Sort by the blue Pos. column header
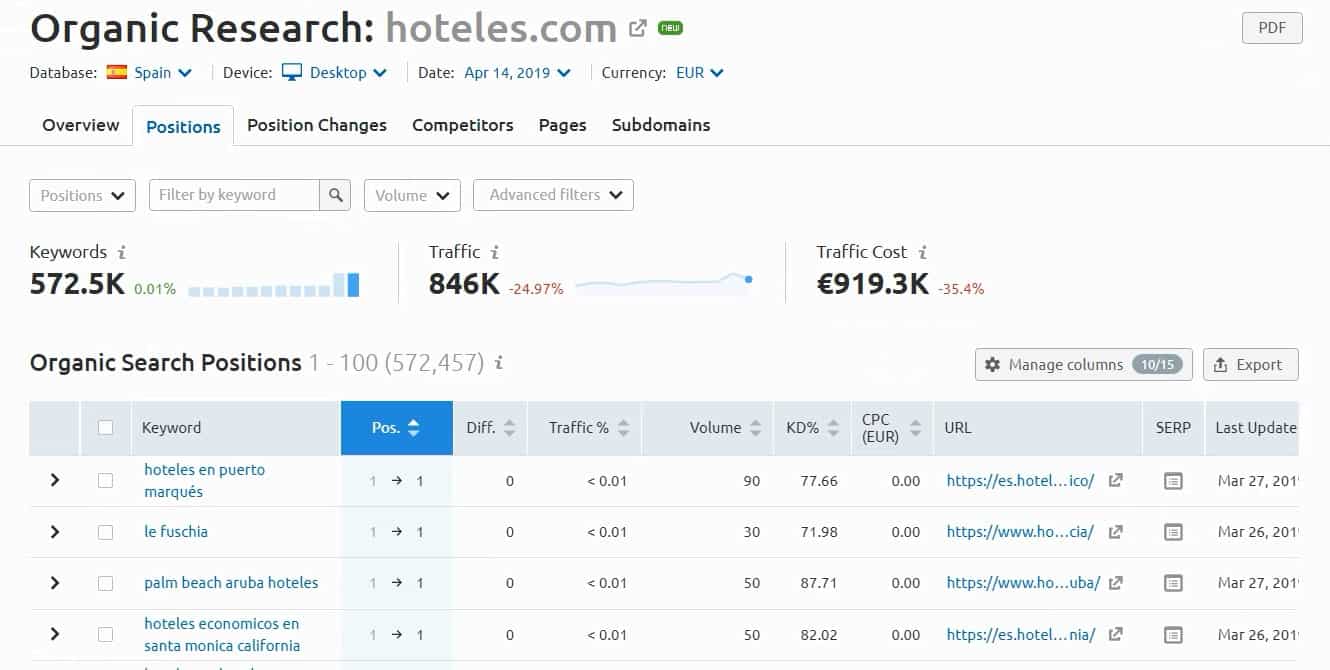This screenshot has width=1330, height=670. 397,428
